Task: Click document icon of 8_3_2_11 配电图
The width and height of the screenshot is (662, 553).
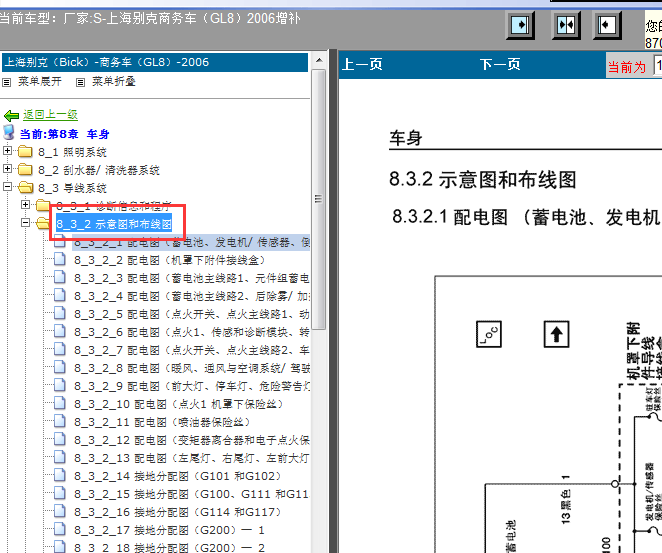Action: coord(60,421)
